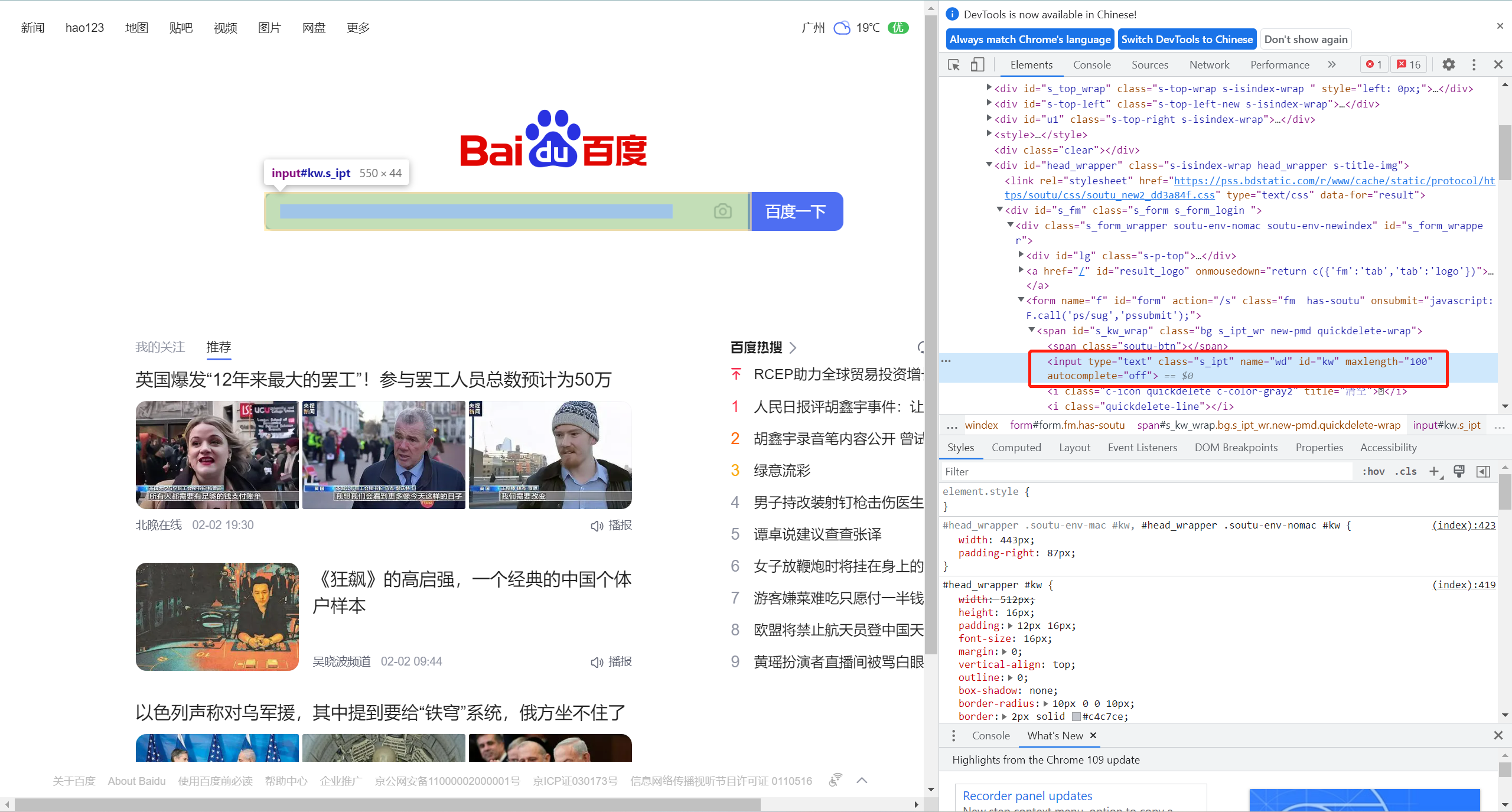Toggle the .cls class editor

[x=1406, y=471]
